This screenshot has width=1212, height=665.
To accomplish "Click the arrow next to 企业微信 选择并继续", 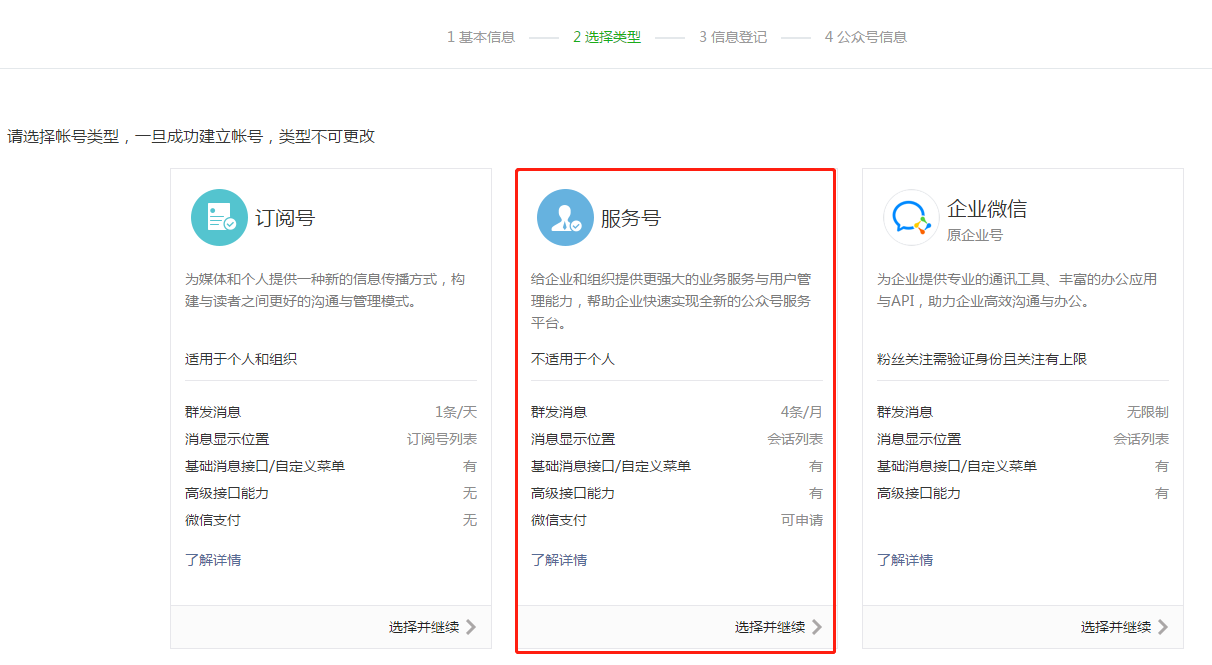I will [x=1163, y=627].
